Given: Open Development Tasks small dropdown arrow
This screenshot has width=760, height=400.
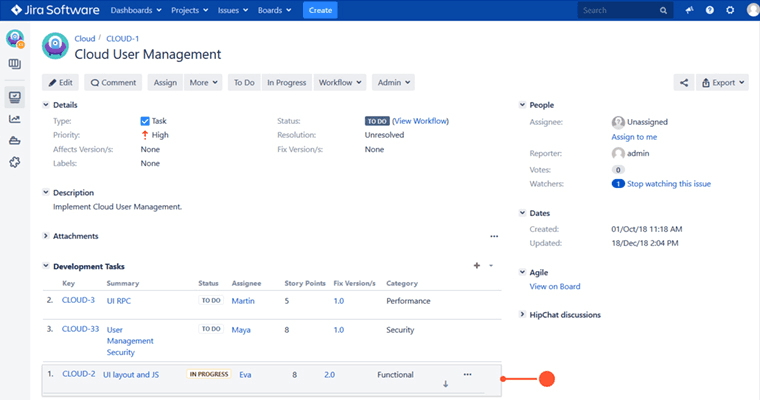Looking at the screenshot, I should (491, 266).
